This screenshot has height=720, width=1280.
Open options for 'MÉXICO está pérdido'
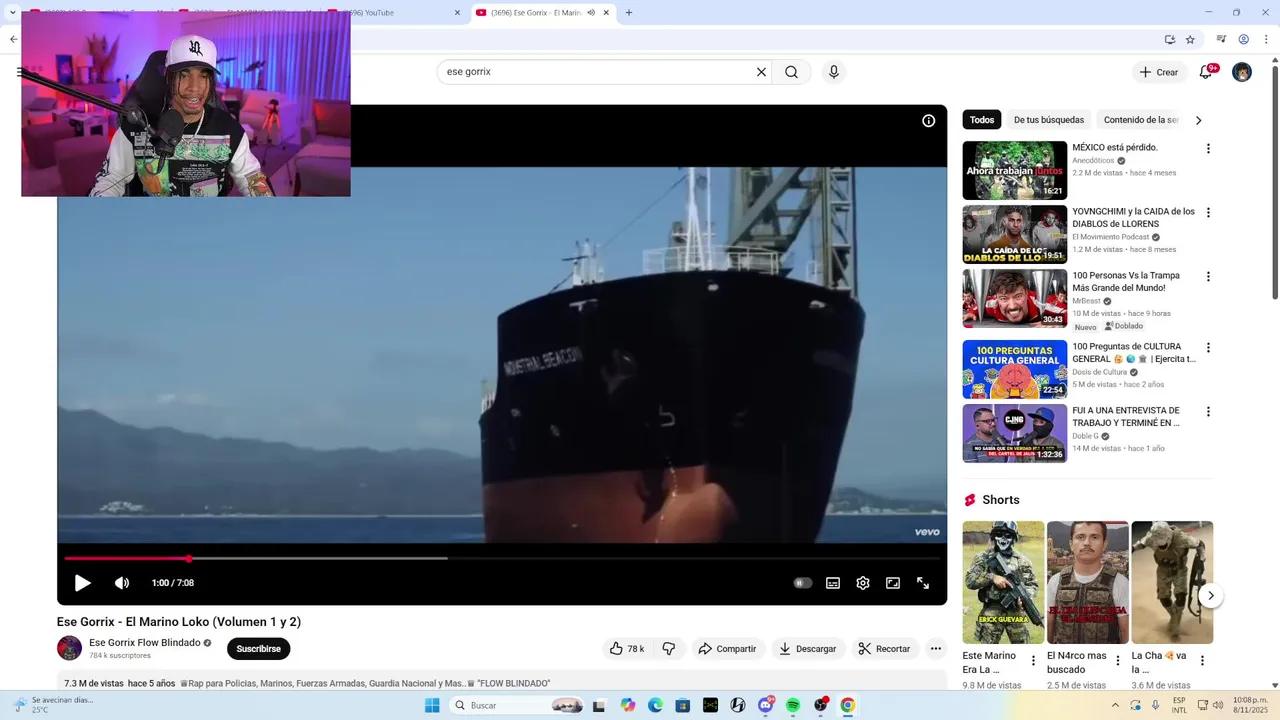[x=1208, y=149]
